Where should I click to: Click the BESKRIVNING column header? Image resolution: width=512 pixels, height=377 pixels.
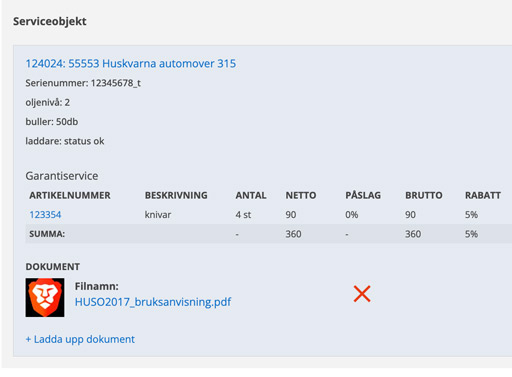[176, 195]
